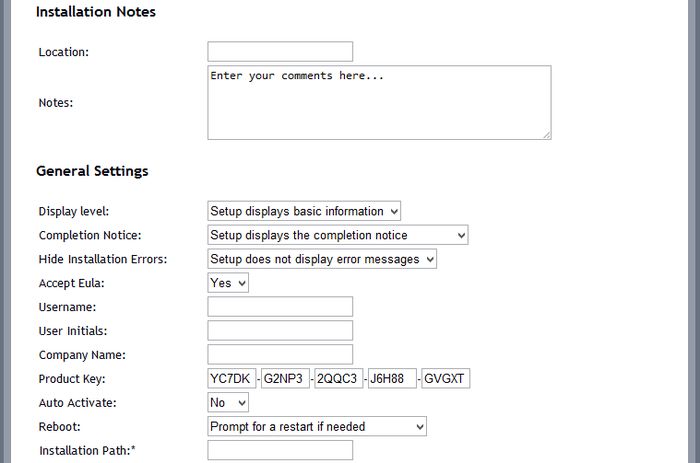700x463 pixels.
Task: Click inside the Notes comments textarea
Action: (x=379, y=102)
